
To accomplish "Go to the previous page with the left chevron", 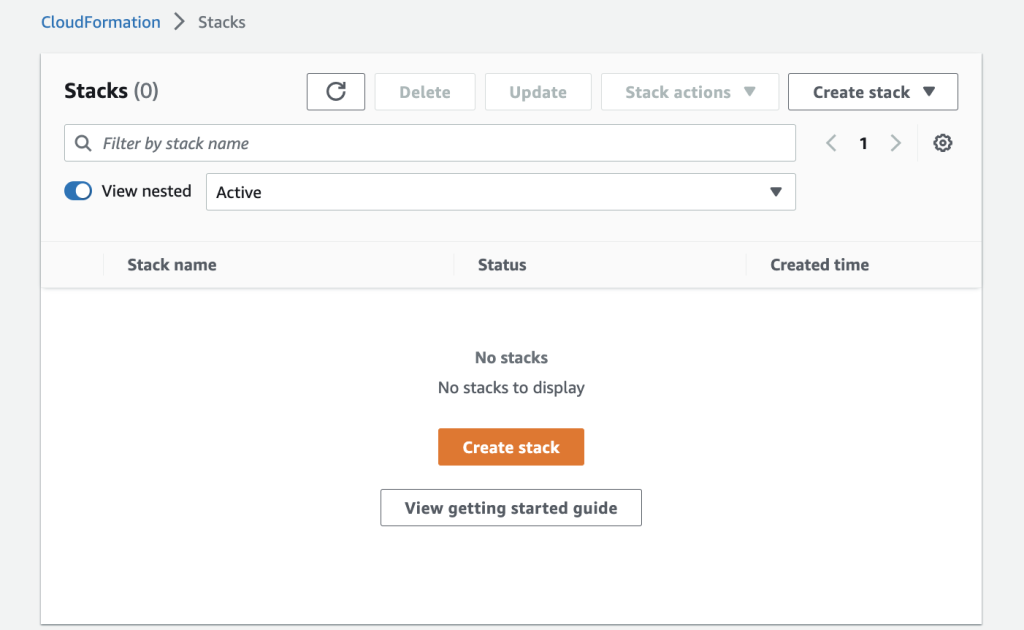I will tap(830, 143).
